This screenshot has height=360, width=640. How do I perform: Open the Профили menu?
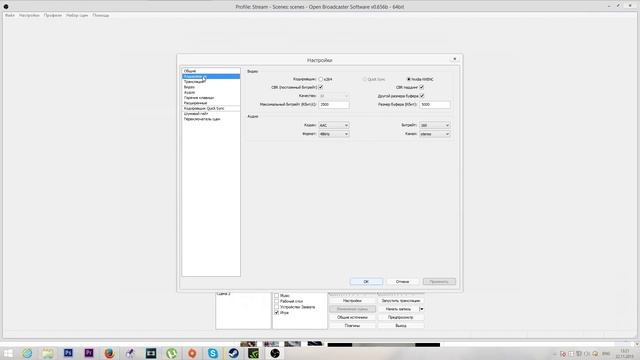point(53,16)
